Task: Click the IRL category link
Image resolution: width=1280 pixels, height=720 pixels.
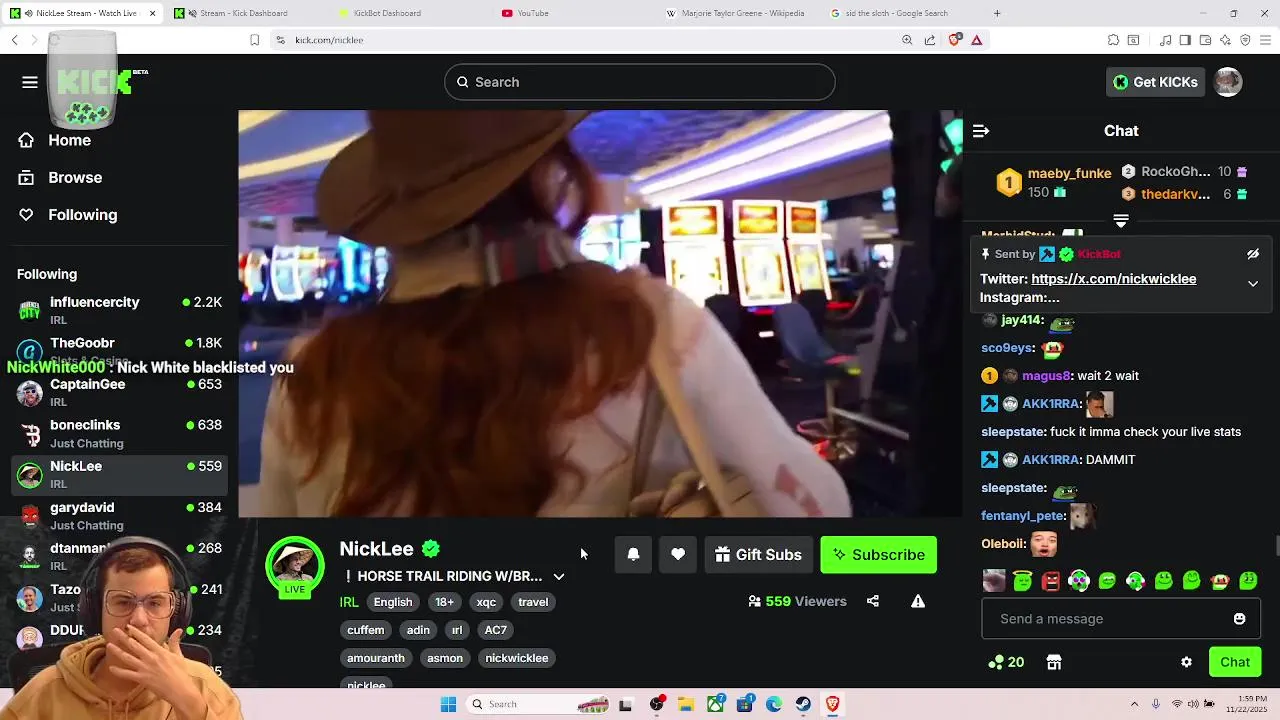Action: coord(349,602)
